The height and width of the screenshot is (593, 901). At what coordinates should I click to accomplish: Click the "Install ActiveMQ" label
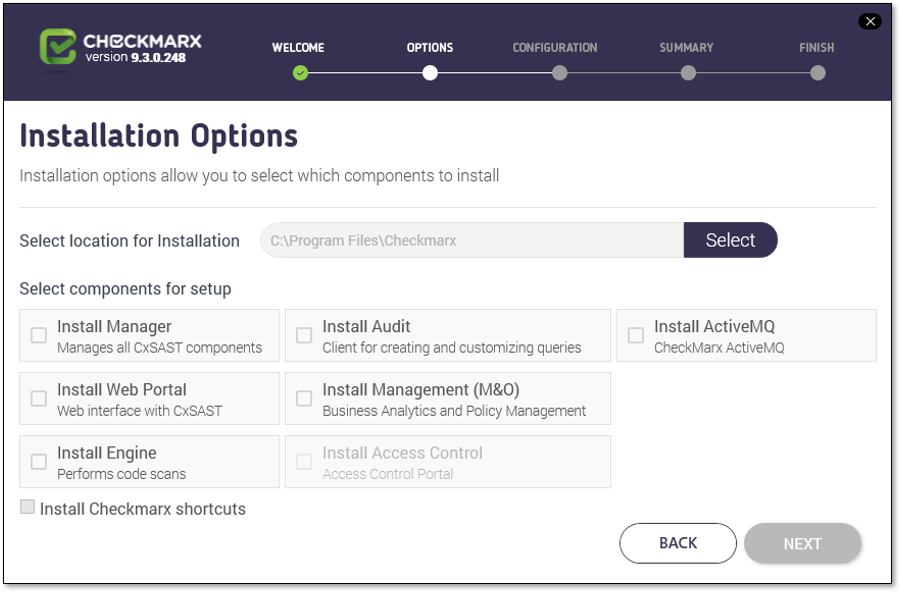point(714,326)
